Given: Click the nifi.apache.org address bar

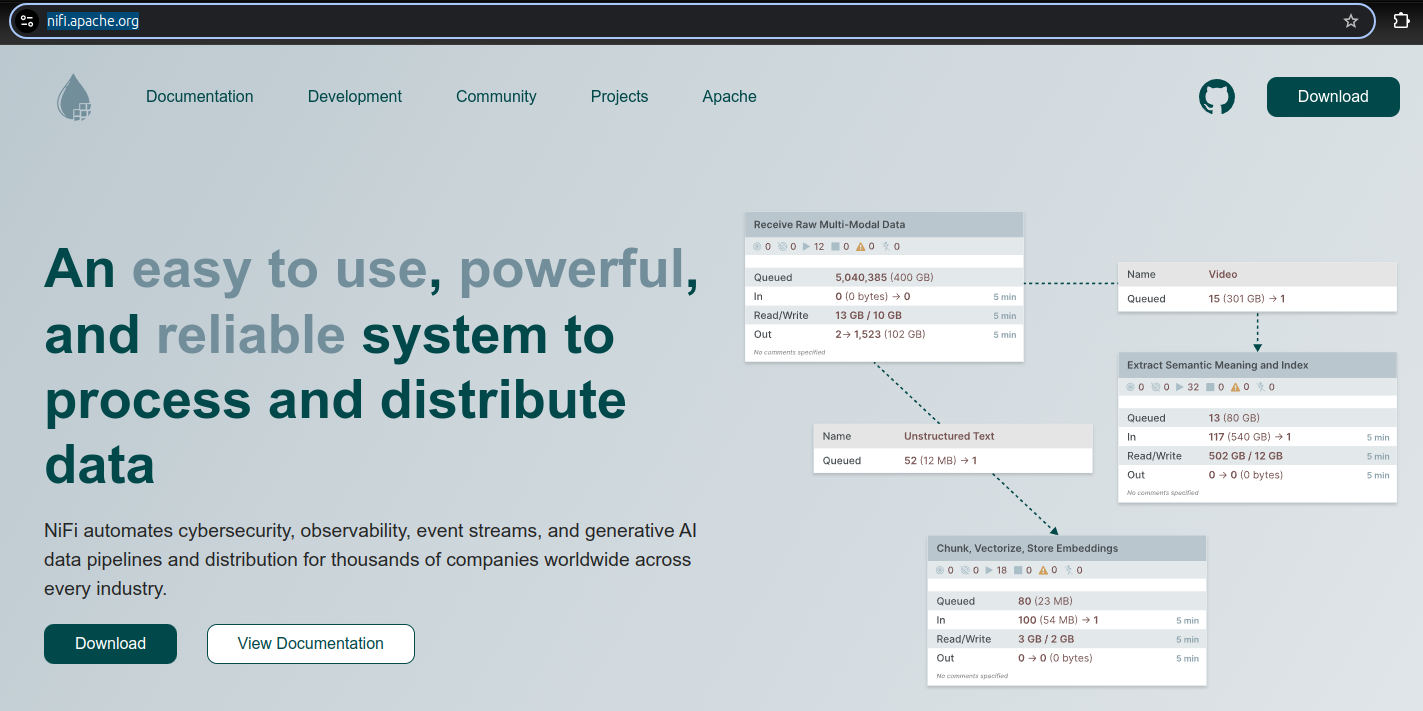Looking at the screenshot, I should click(x=690, y=21).
